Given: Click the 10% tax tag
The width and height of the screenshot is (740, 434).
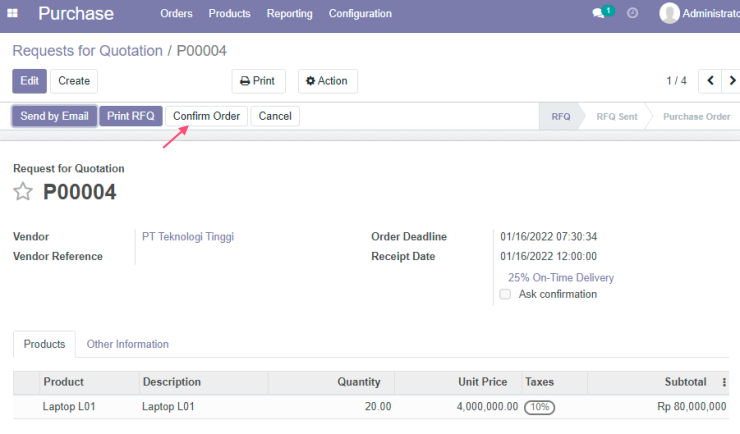Looking at the screenshot, I should click(x=539, y=407).
